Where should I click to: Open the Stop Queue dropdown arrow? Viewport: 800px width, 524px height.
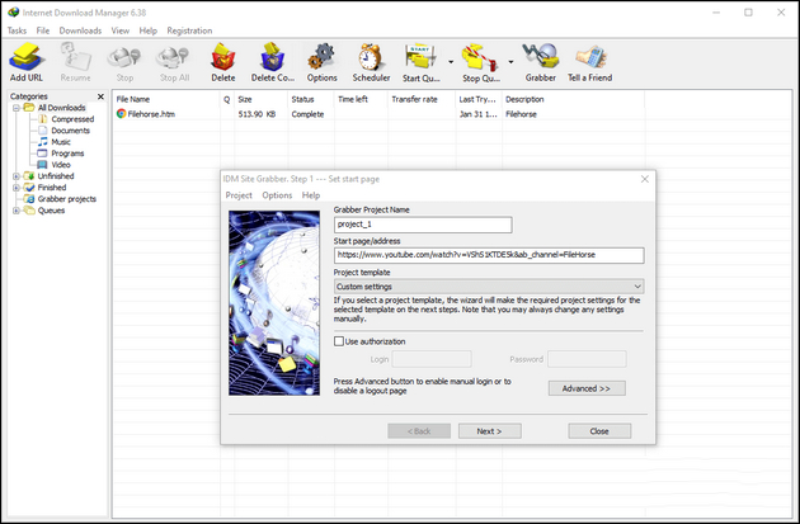[x=511, y=62]
